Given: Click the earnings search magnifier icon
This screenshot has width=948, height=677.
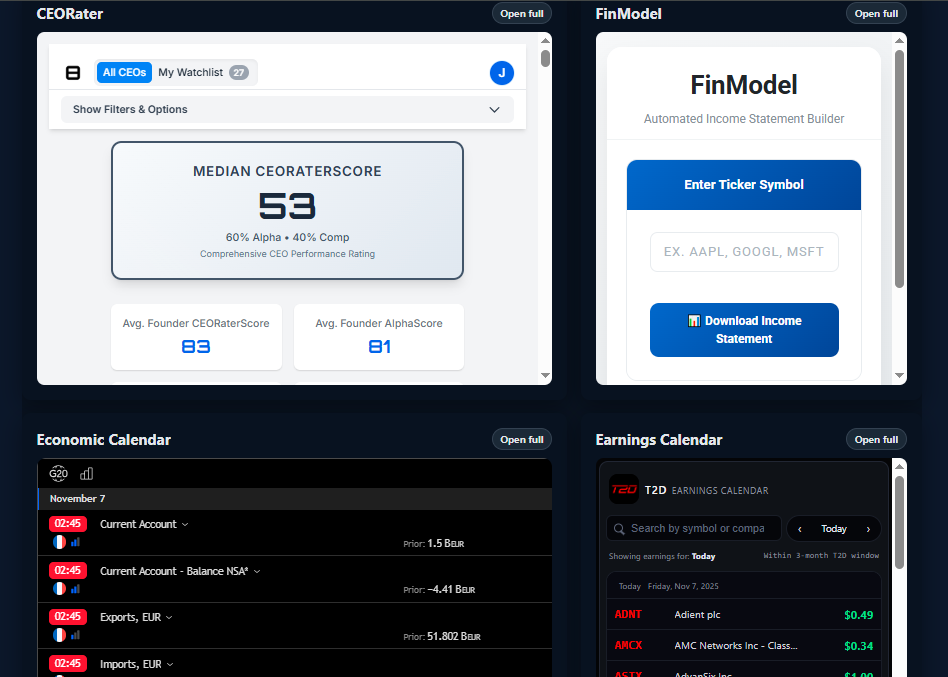Looking at the screenshot, I should [619, 529].
